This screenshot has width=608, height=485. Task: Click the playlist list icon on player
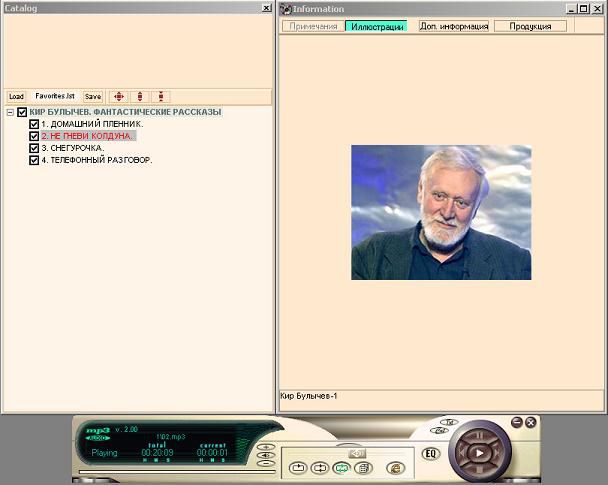point(363,468)
